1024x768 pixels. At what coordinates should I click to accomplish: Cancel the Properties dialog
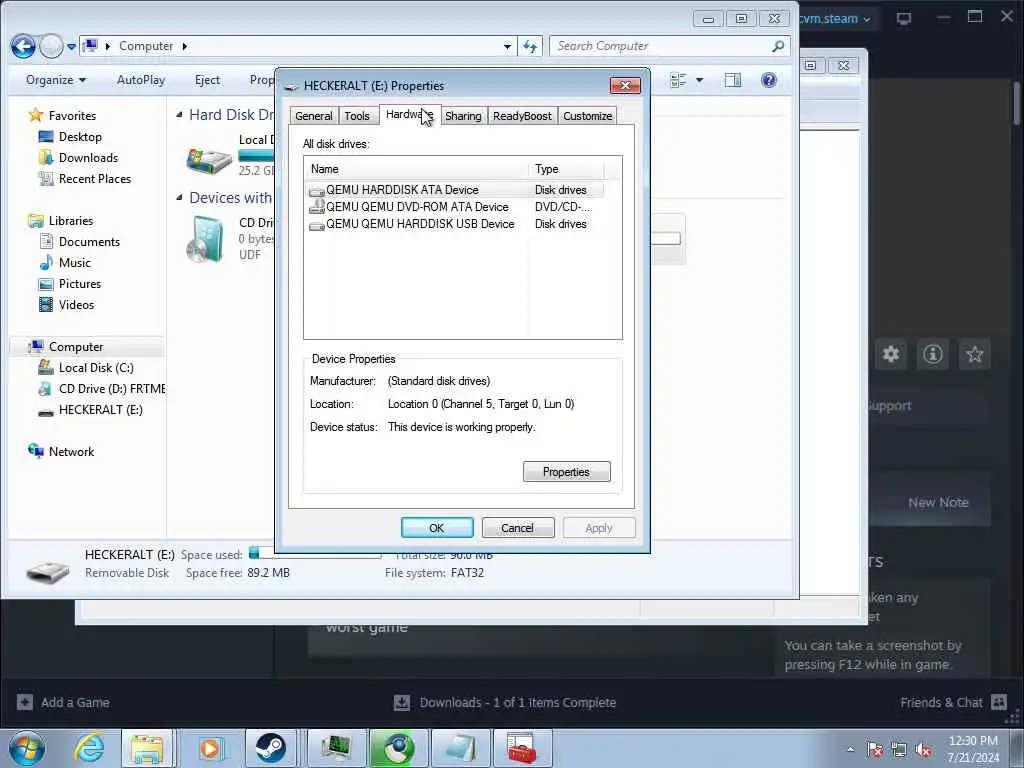[517, 528]
